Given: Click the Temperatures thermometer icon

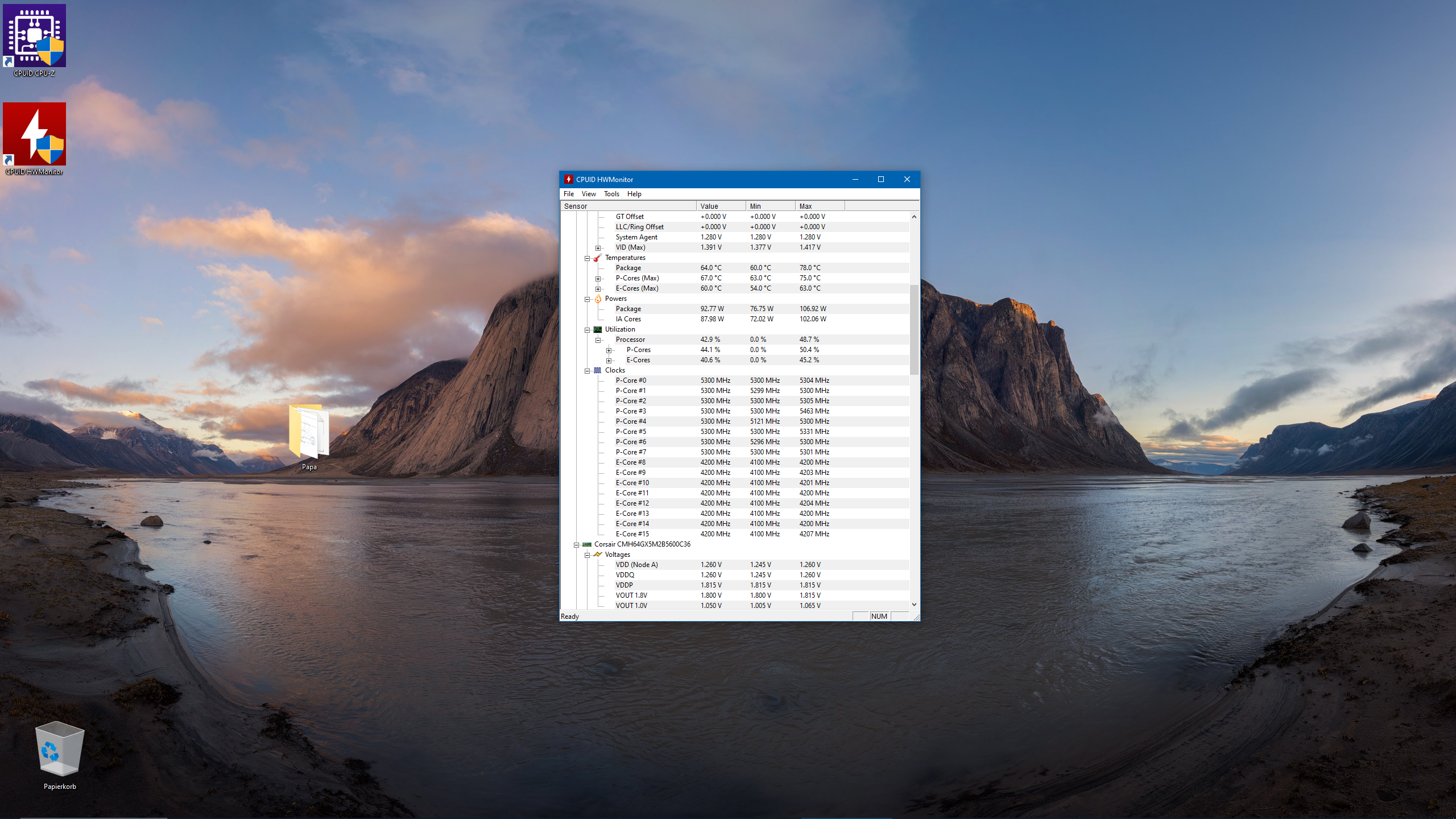Looking at the screenshot, I should [x=597, y=258].
